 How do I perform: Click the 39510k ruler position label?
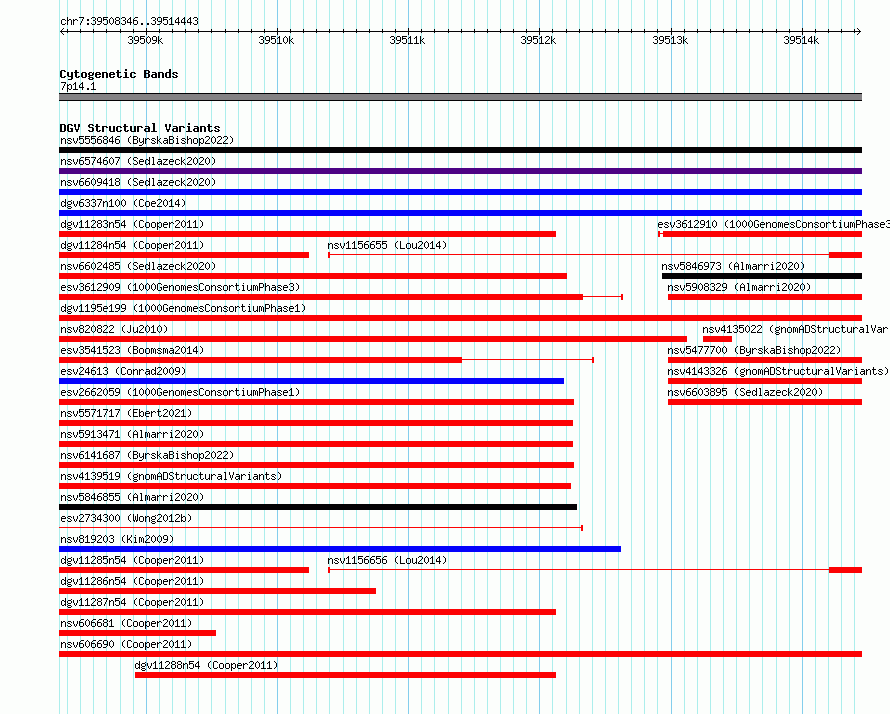point(276,40)
